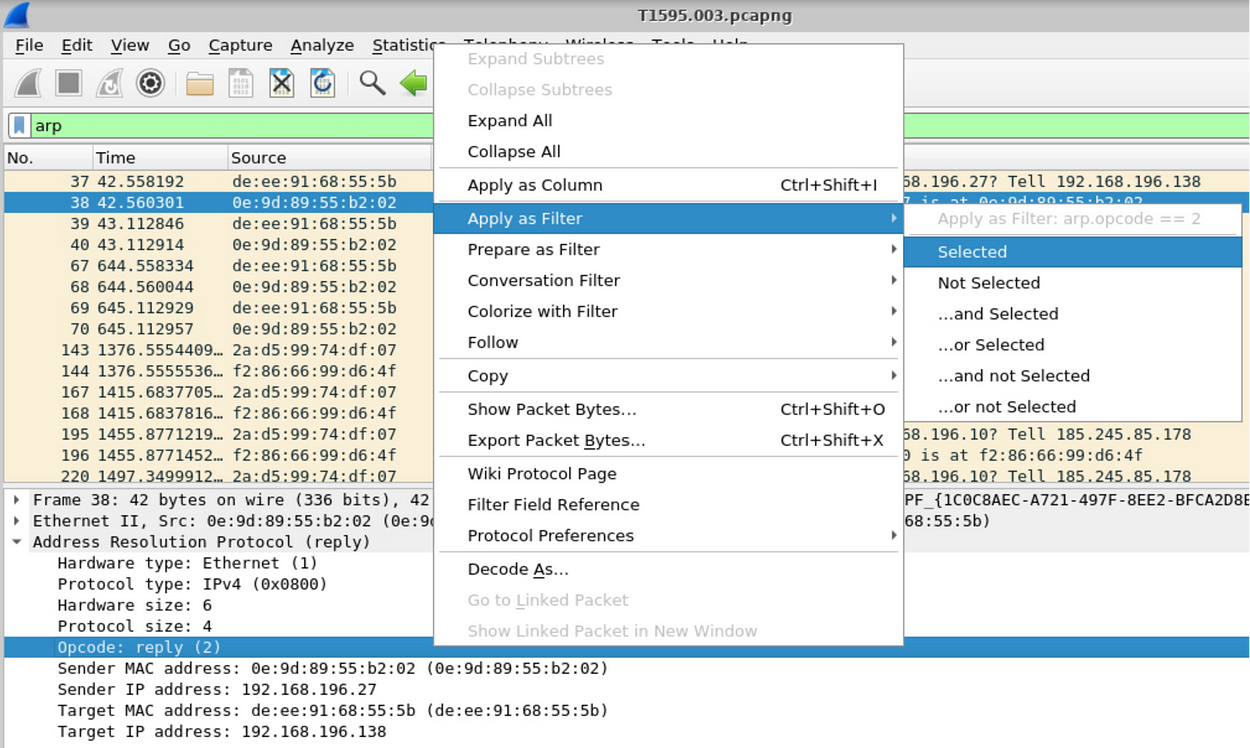Open the File menu
This screenshot has width=1250, height=748.
coord(29,45)
